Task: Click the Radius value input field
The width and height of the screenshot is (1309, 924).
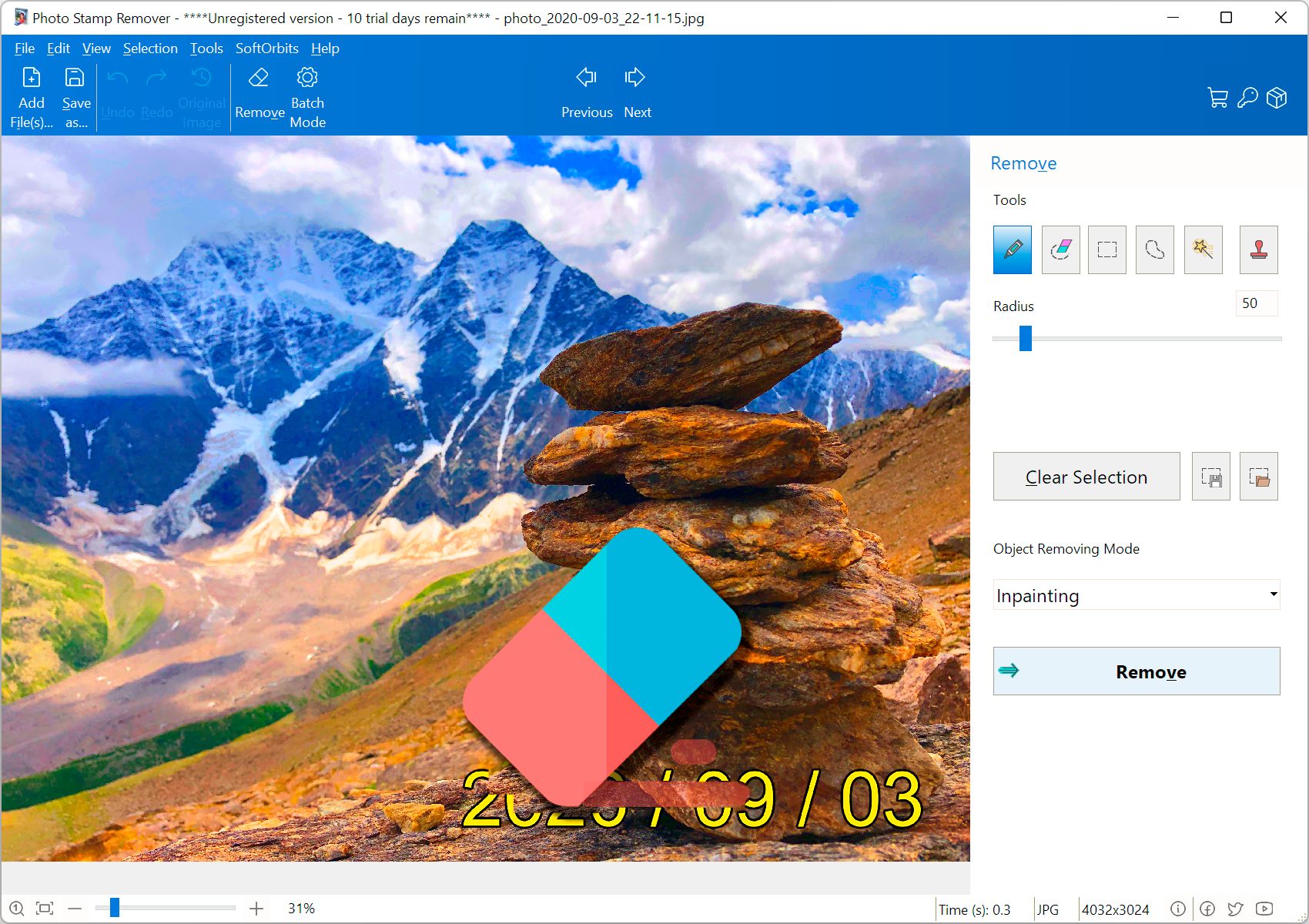Action: point(1256,303)
